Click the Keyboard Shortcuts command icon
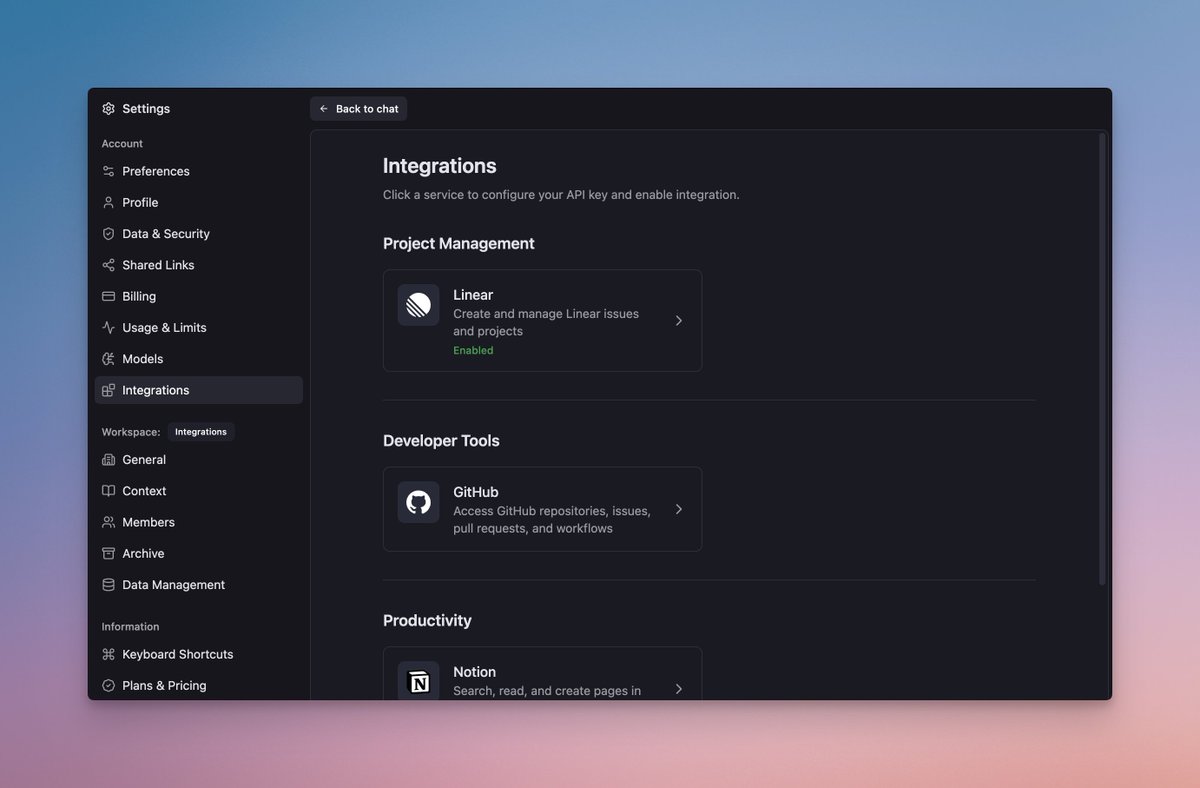 tap(109, 654)
